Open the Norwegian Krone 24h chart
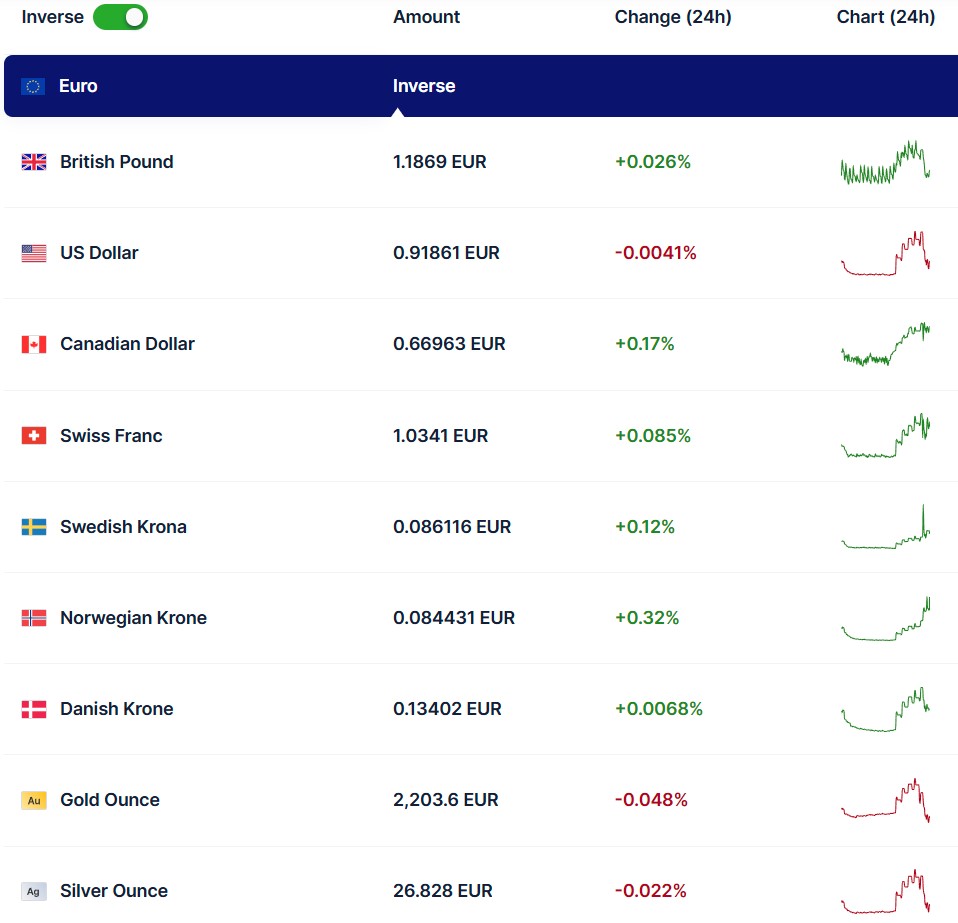 (x=885, y=619)
